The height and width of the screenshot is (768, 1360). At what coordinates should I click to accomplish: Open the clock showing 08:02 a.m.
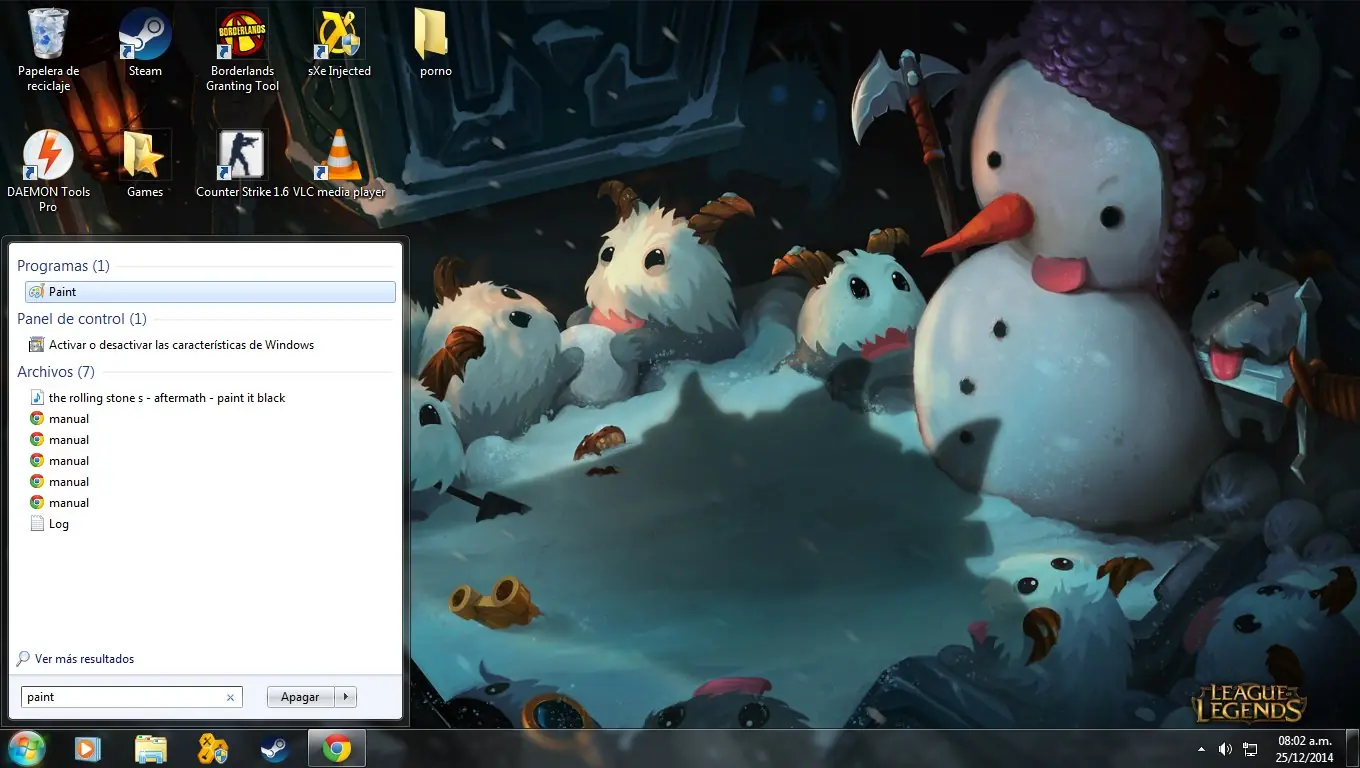tap(1305, 748)
